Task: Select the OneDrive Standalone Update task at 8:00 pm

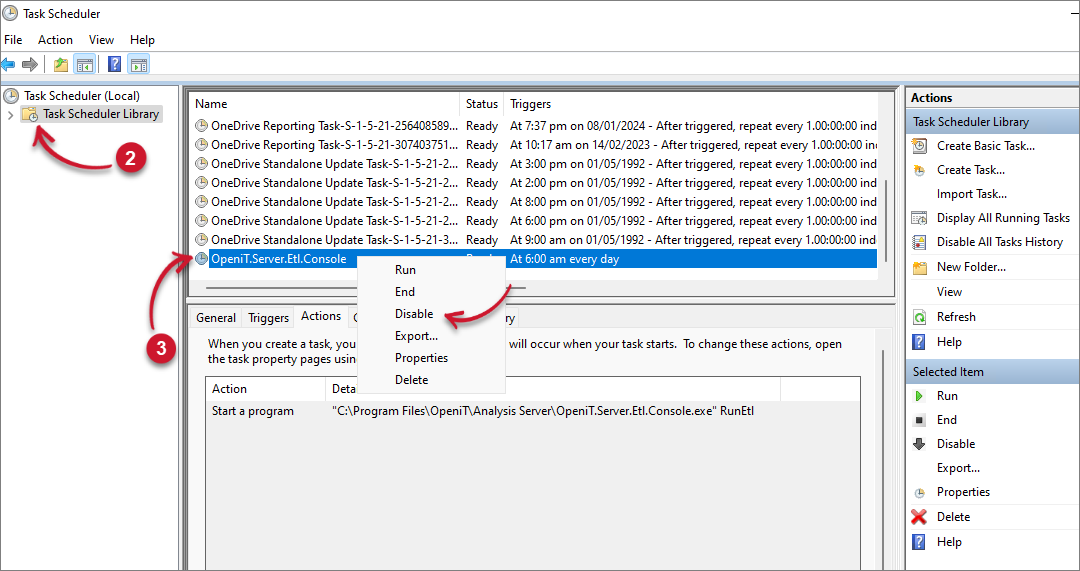Action: (535, 202)
